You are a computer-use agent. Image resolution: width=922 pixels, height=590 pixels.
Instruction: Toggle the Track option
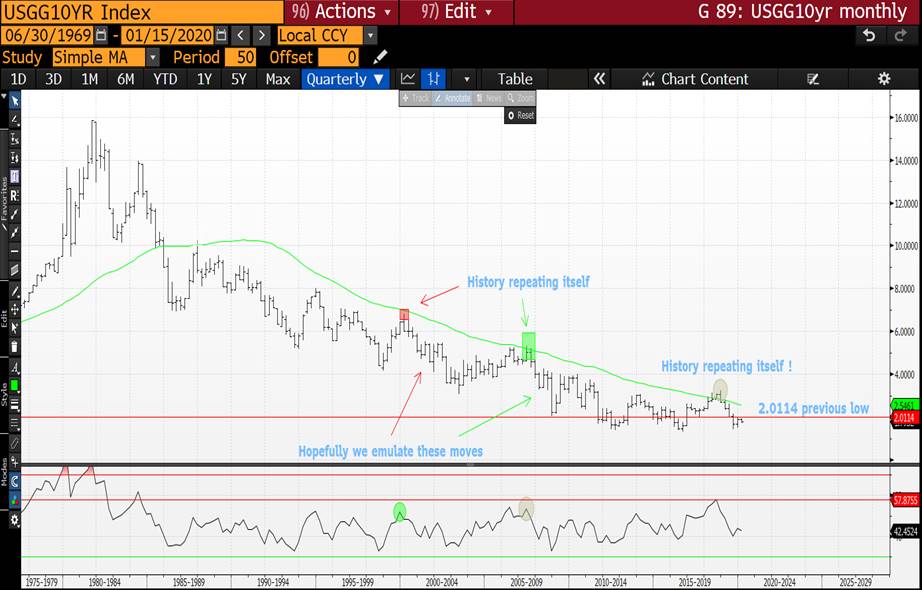[x=415, y=98]
